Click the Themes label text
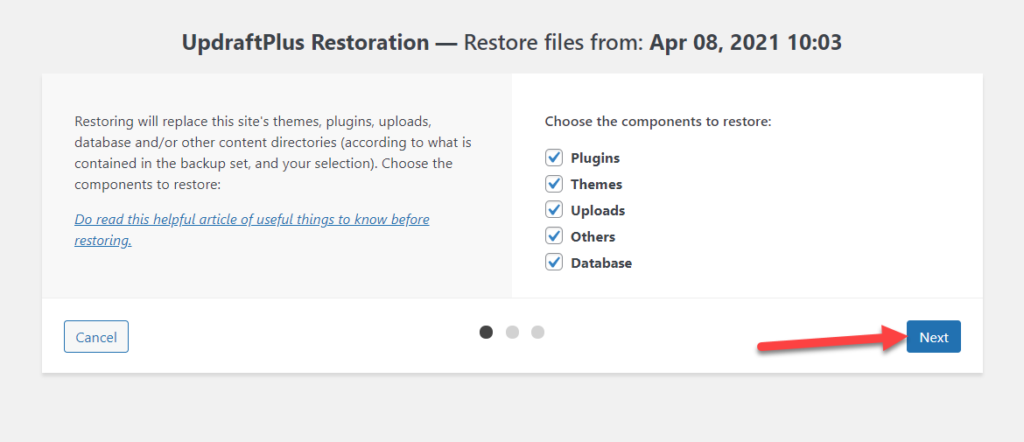1024x442 pixels. tap(596, 184)
